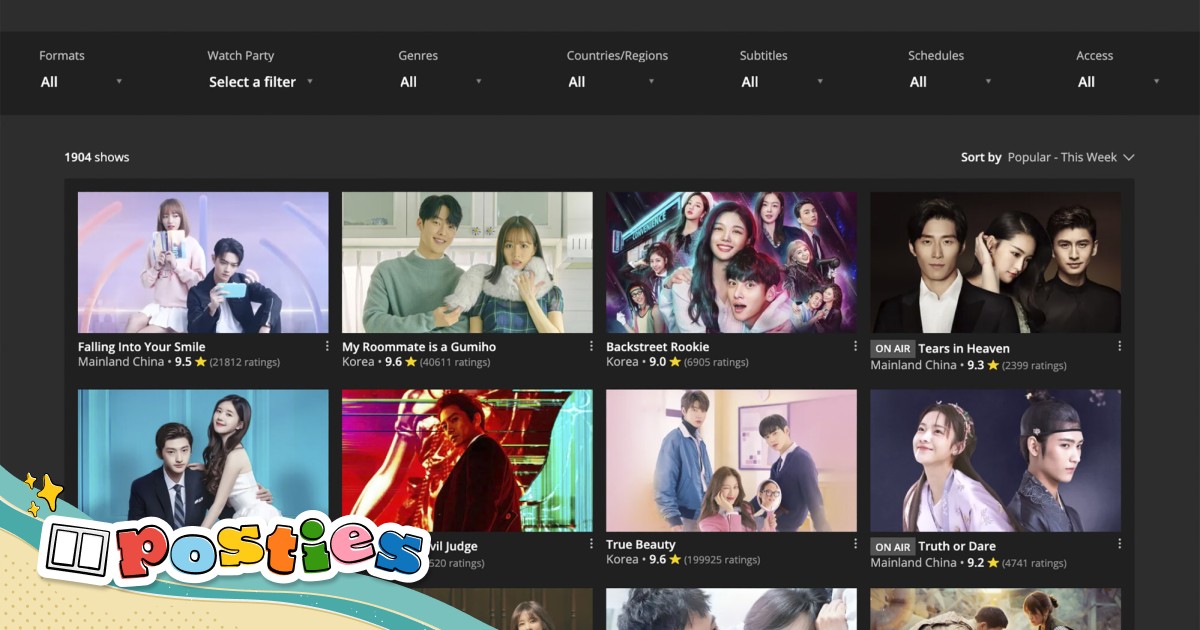
Task: Expand the Subtitles filter dropdown
Action: pos(782,82)
